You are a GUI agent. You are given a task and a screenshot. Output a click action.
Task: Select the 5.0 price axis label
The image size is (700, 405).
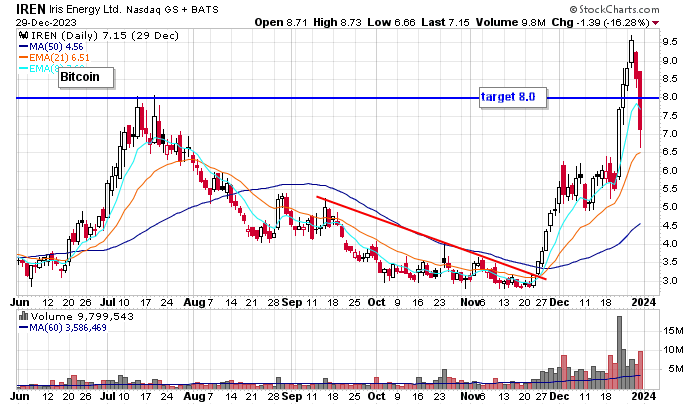[670, 207]
